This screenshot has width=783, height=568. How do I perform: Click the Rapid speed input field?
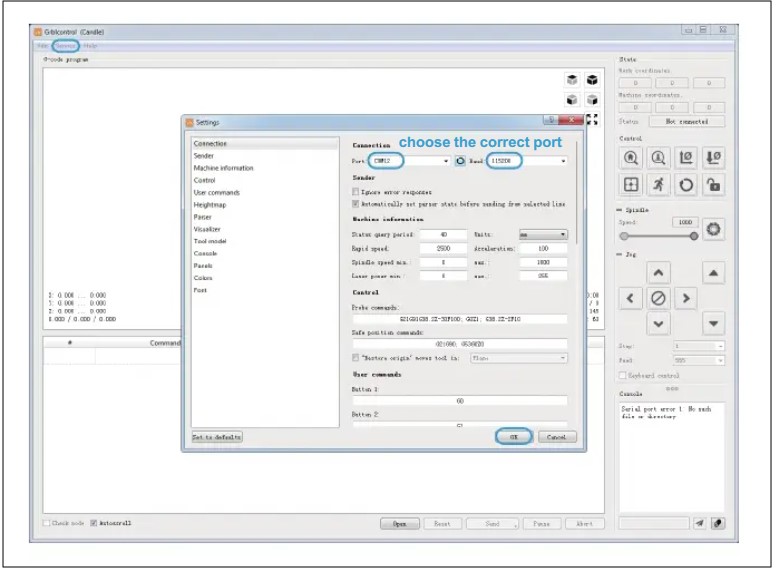443,248
